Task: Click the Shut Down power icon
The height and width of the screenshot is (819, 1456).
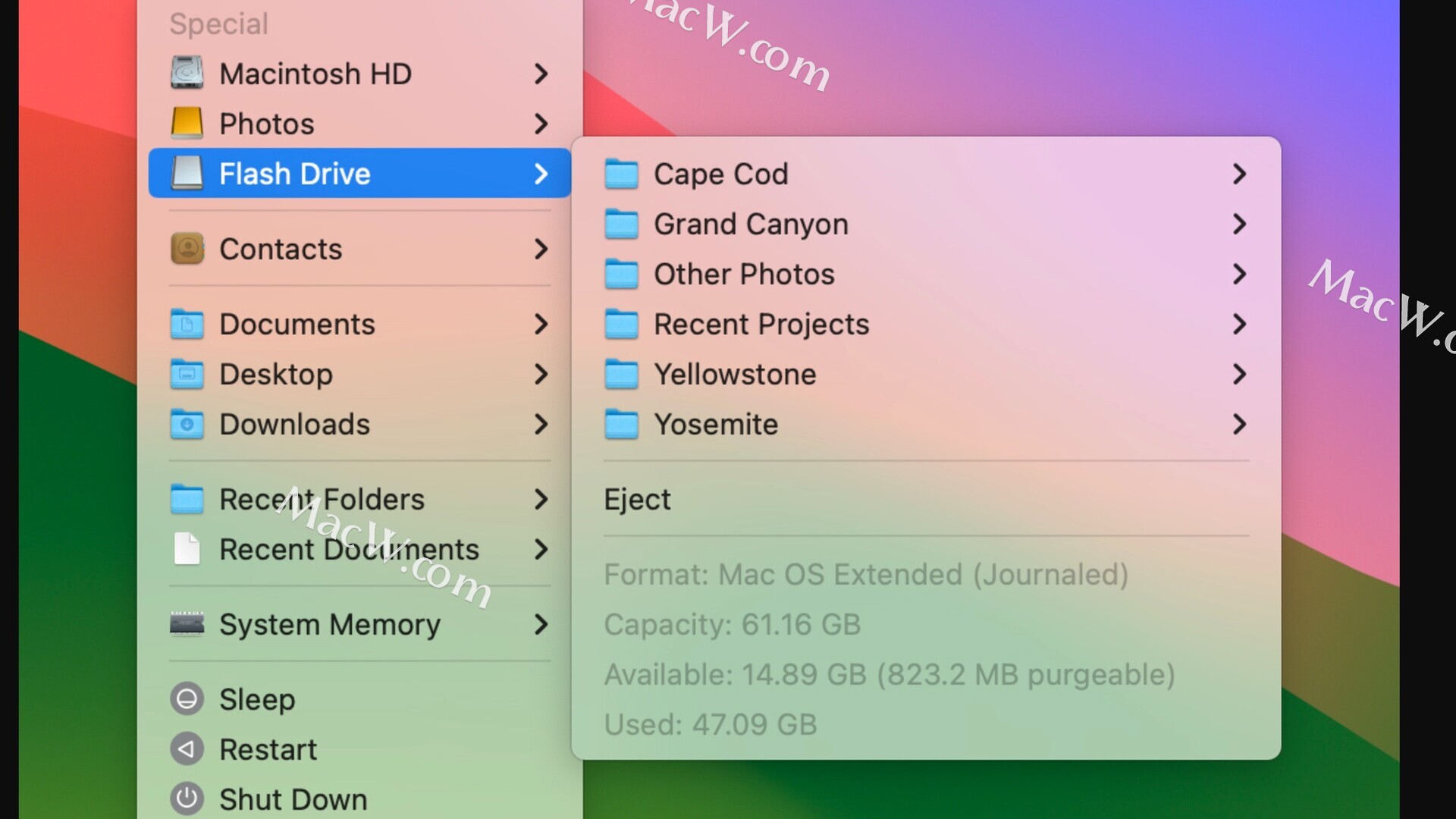Action: click(x=187, y=799)
